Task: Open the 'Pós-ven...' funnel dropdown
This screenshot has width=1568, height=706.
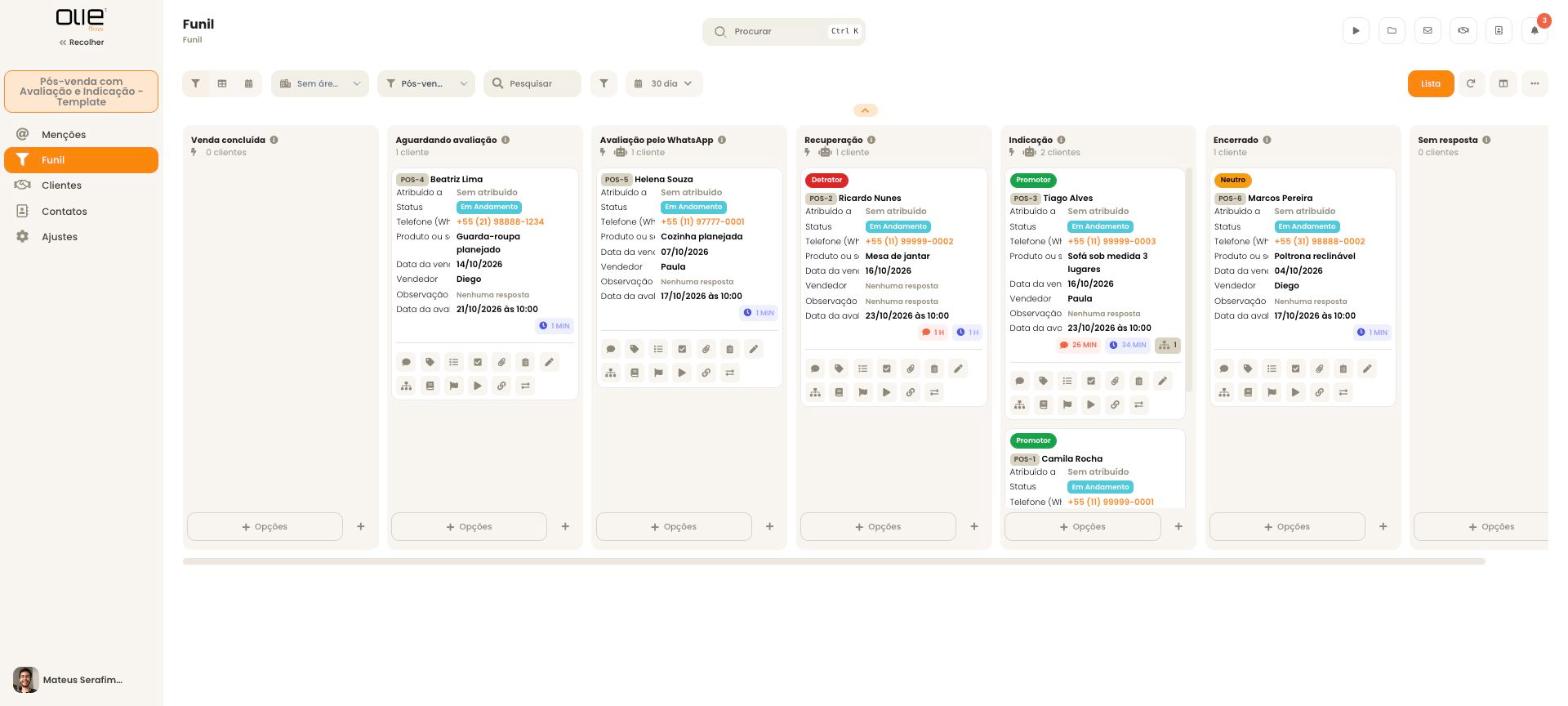Action: (x=426, y=84)
